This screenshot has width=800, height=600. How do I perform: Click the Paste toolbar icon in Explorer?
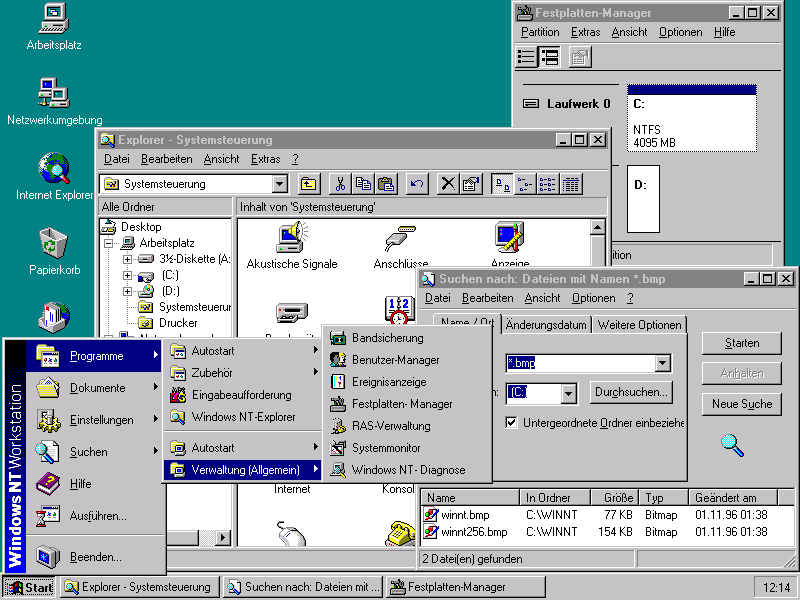(x=387, y=184)
